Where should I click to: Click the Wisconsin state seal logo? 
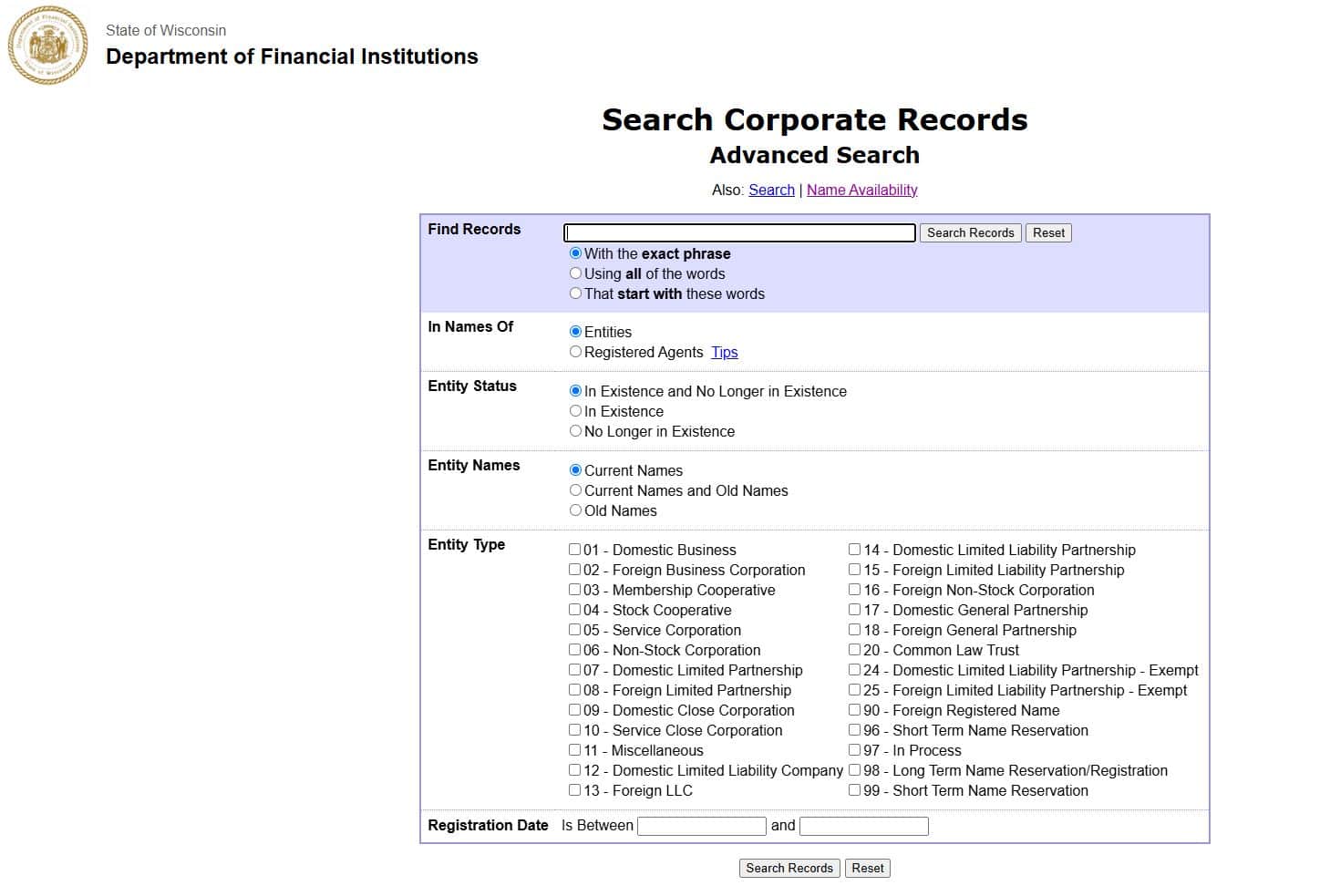click(48, 46)
